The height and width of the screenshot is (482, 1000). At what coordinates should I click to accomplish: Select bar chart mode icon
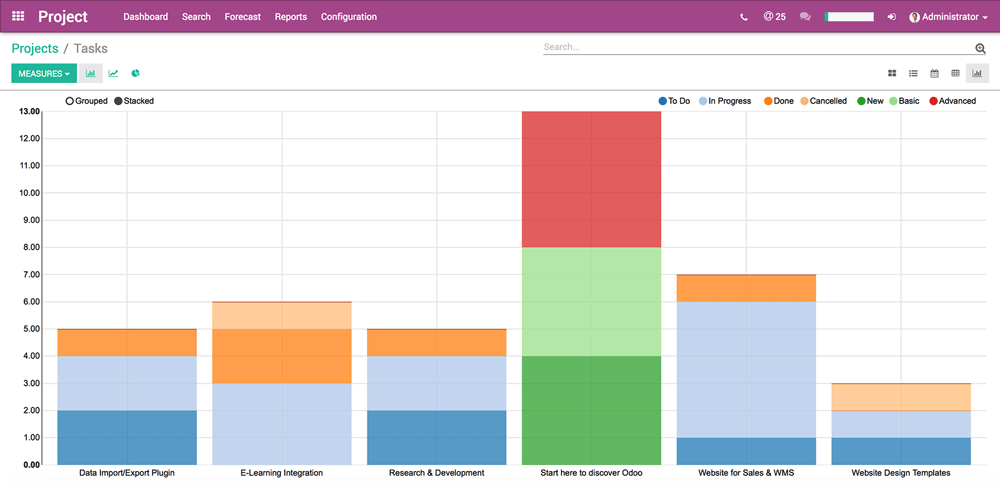click(91, 73)
